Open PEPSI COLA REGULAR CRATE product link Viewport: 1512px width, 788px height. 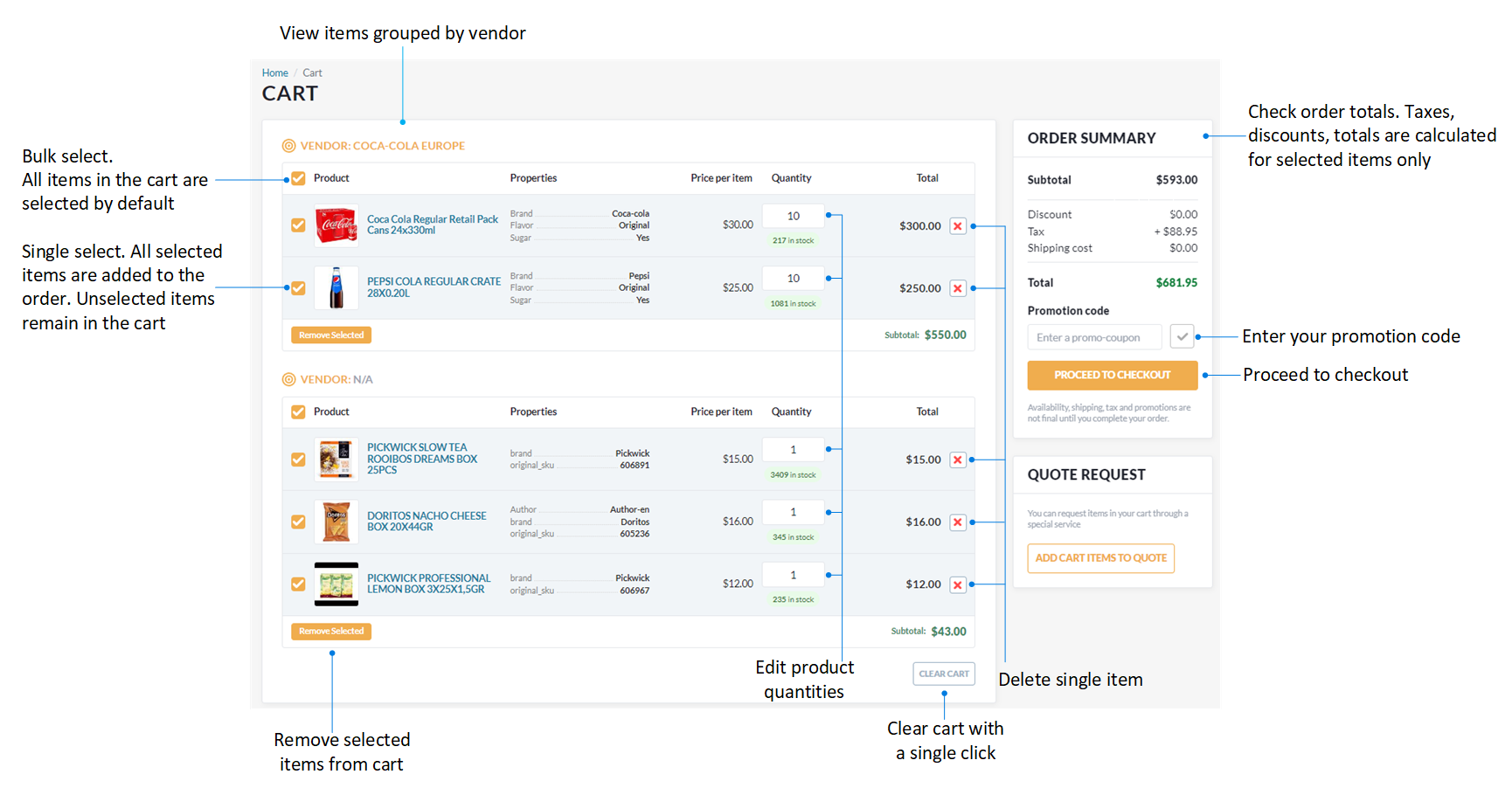433,287
